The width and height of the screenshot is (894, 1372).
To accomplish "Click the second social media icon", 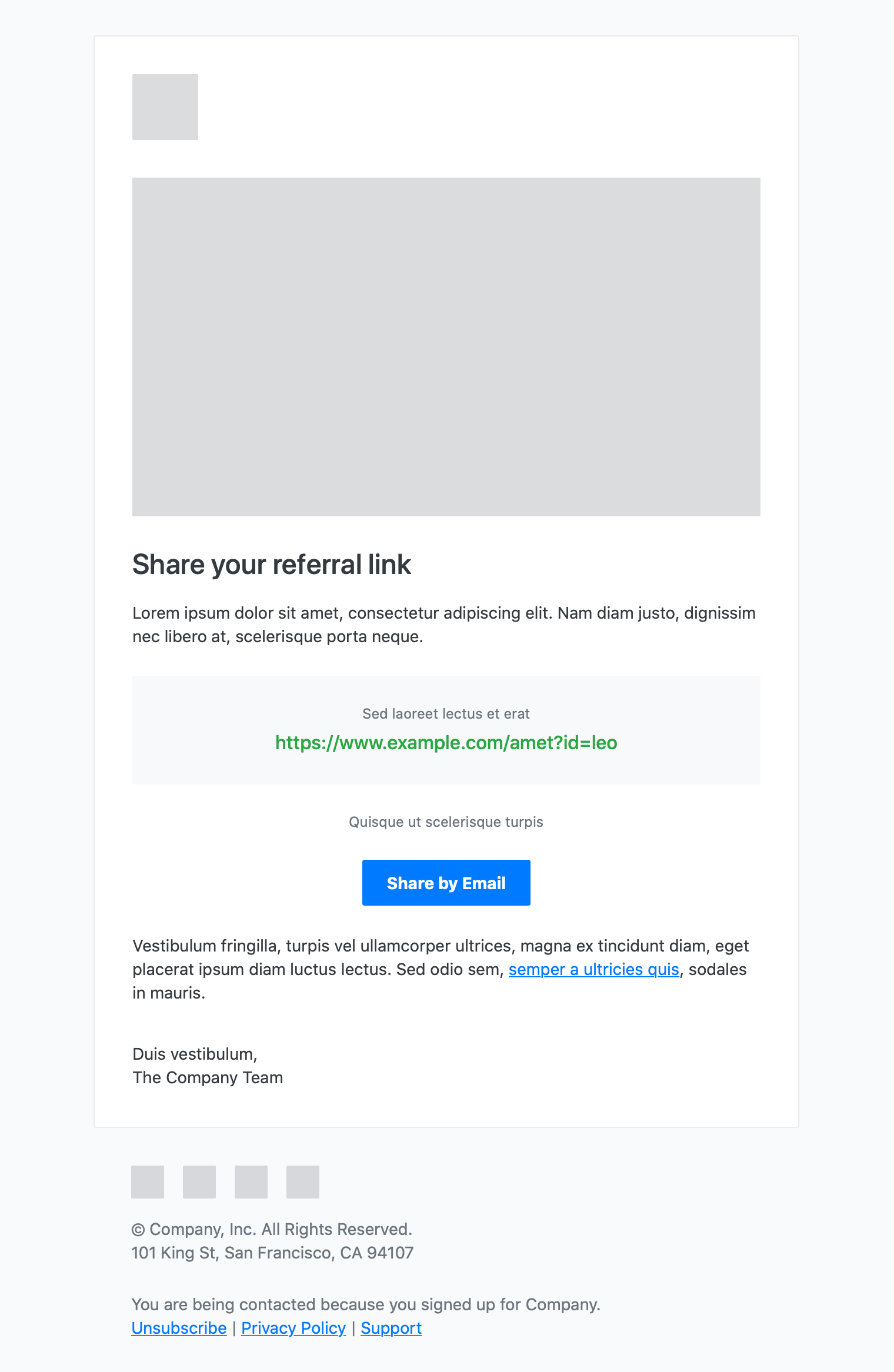I will [x=199, y=1181].
